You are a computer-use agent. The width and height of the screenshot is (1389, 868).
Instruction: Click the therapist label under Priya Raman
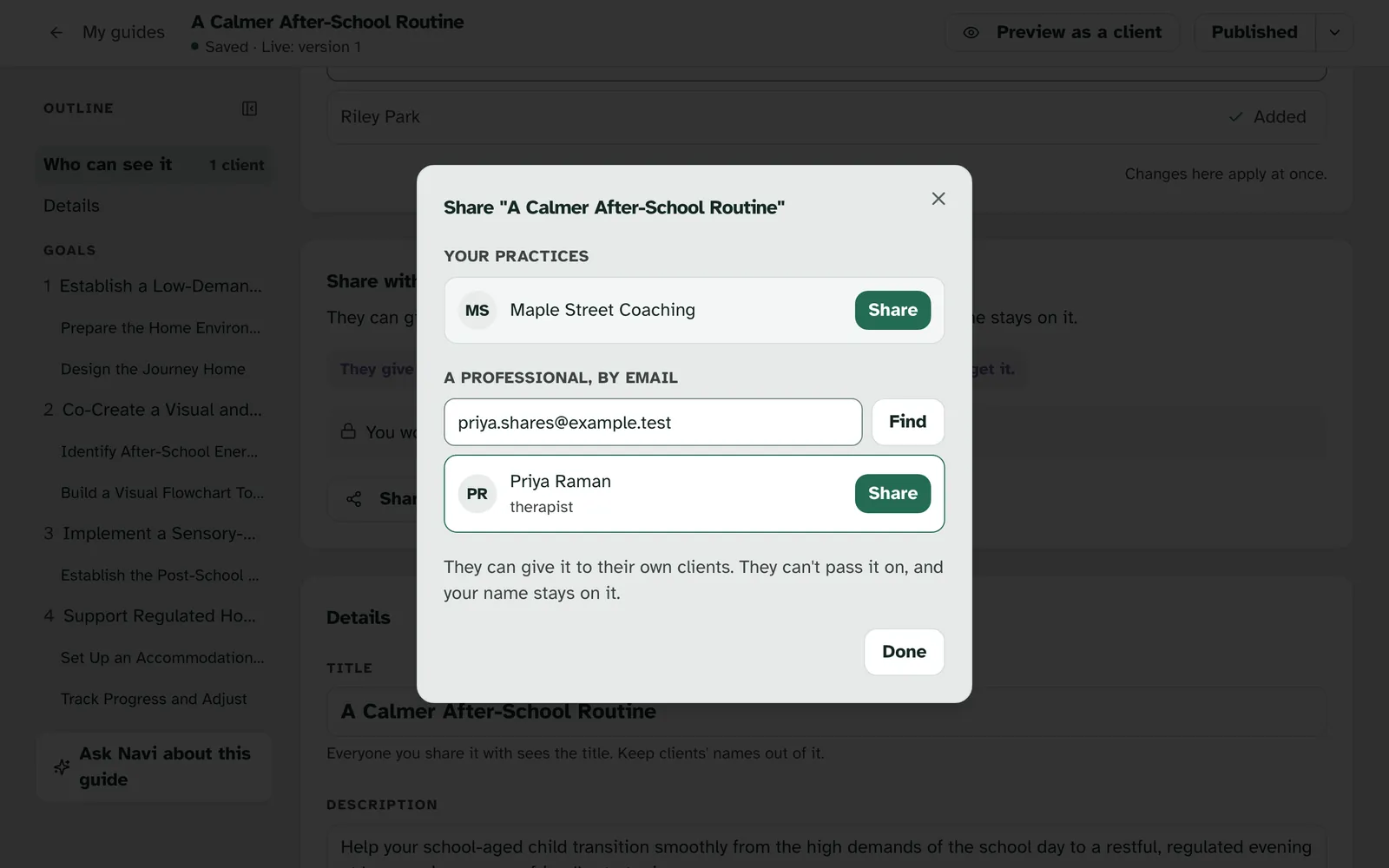(542, 507)
